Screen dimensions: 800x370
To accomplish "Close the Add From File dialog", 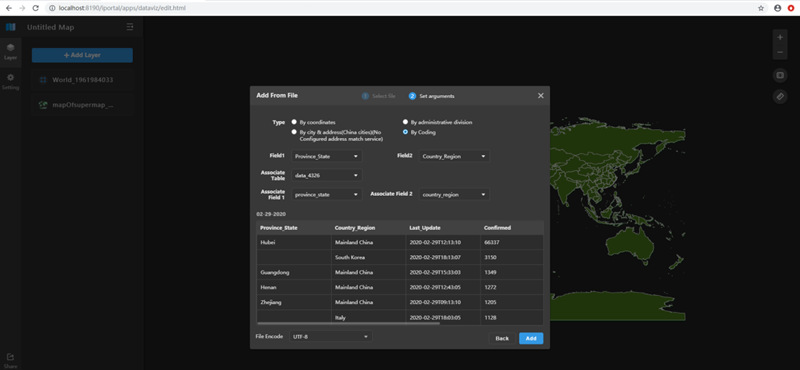I will coord(541,95).
